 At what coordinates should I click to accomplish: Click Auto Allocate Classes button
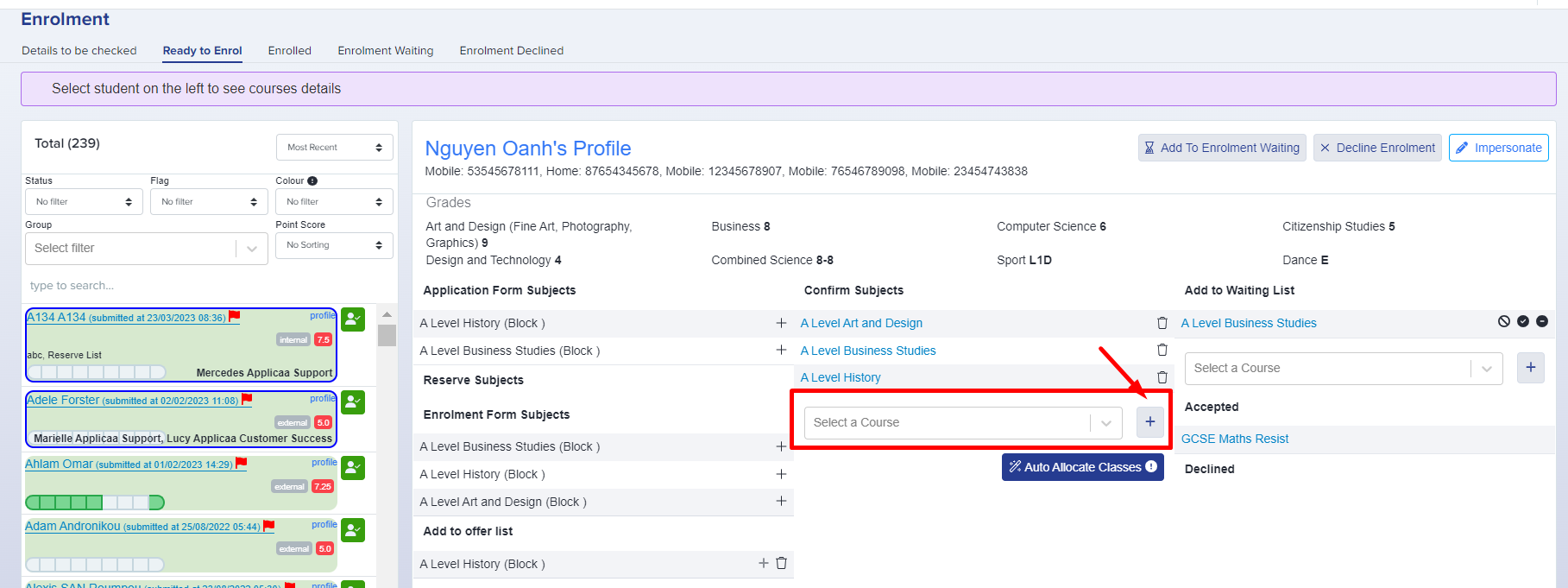point(1083,467)
